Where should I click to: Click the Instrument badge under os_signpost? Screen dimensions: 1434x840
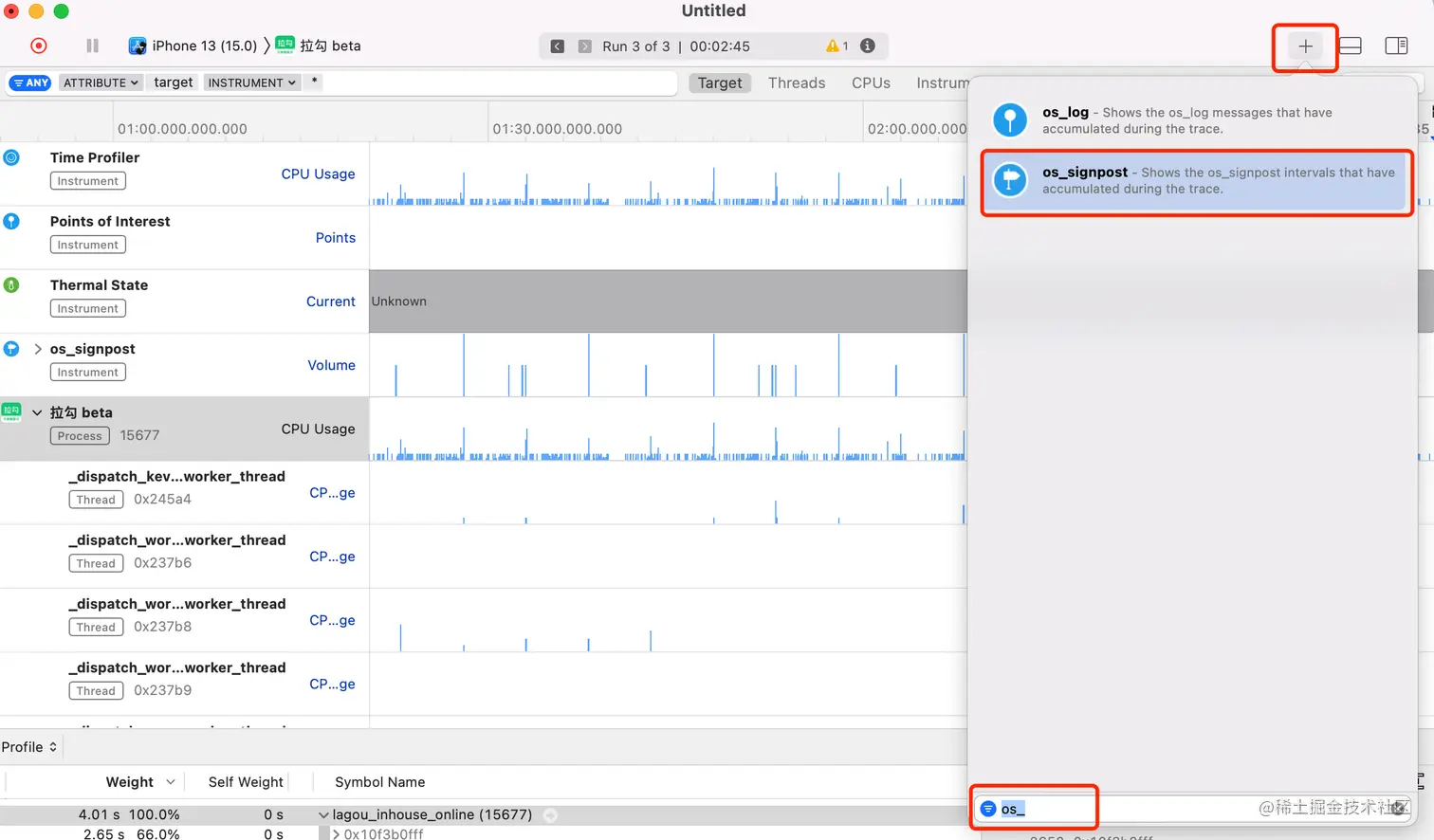88,373
